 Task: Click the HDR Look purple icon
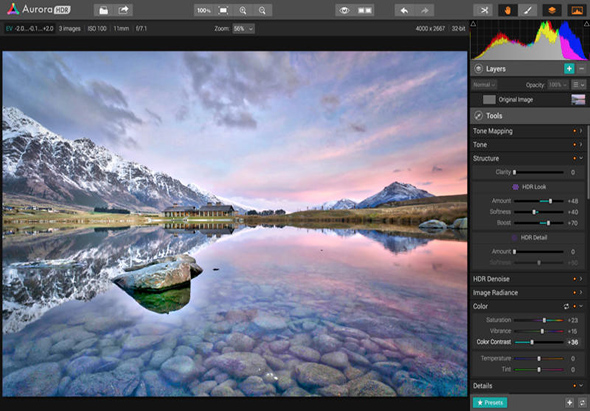point(515,187)
